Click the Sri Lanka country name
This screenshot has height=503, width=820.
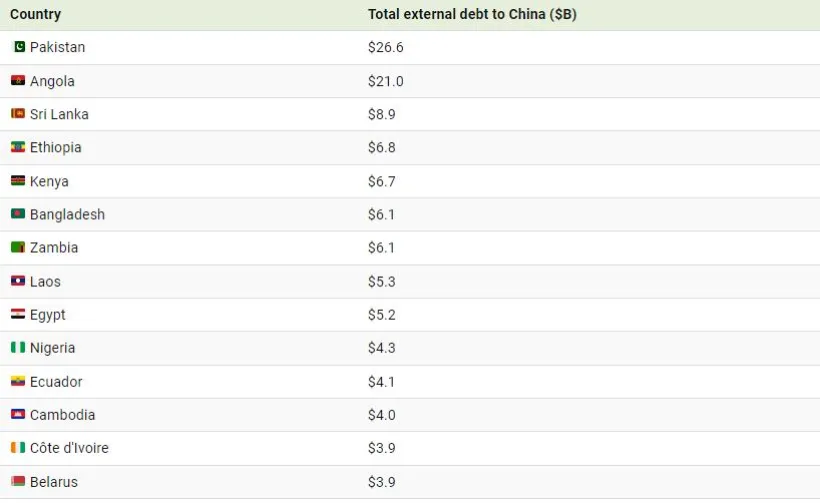click(x=59, y=114)
